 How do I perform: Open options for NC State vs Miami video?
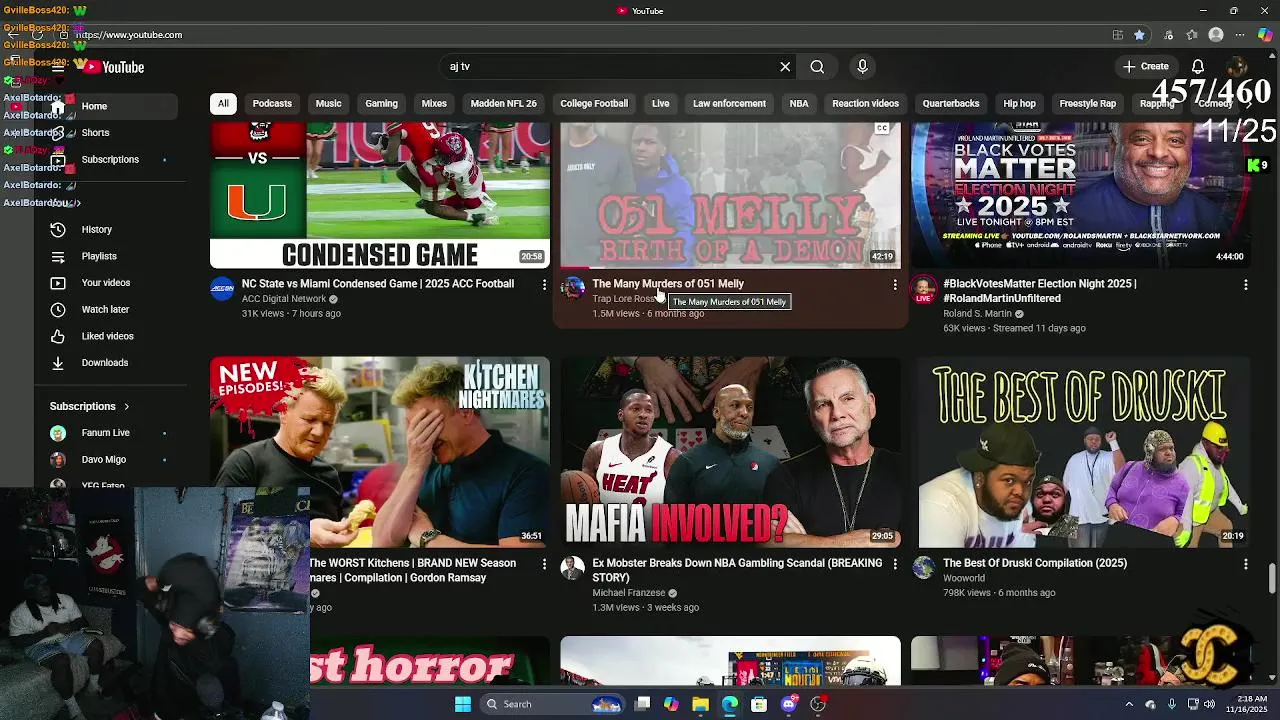click(544, 285)
